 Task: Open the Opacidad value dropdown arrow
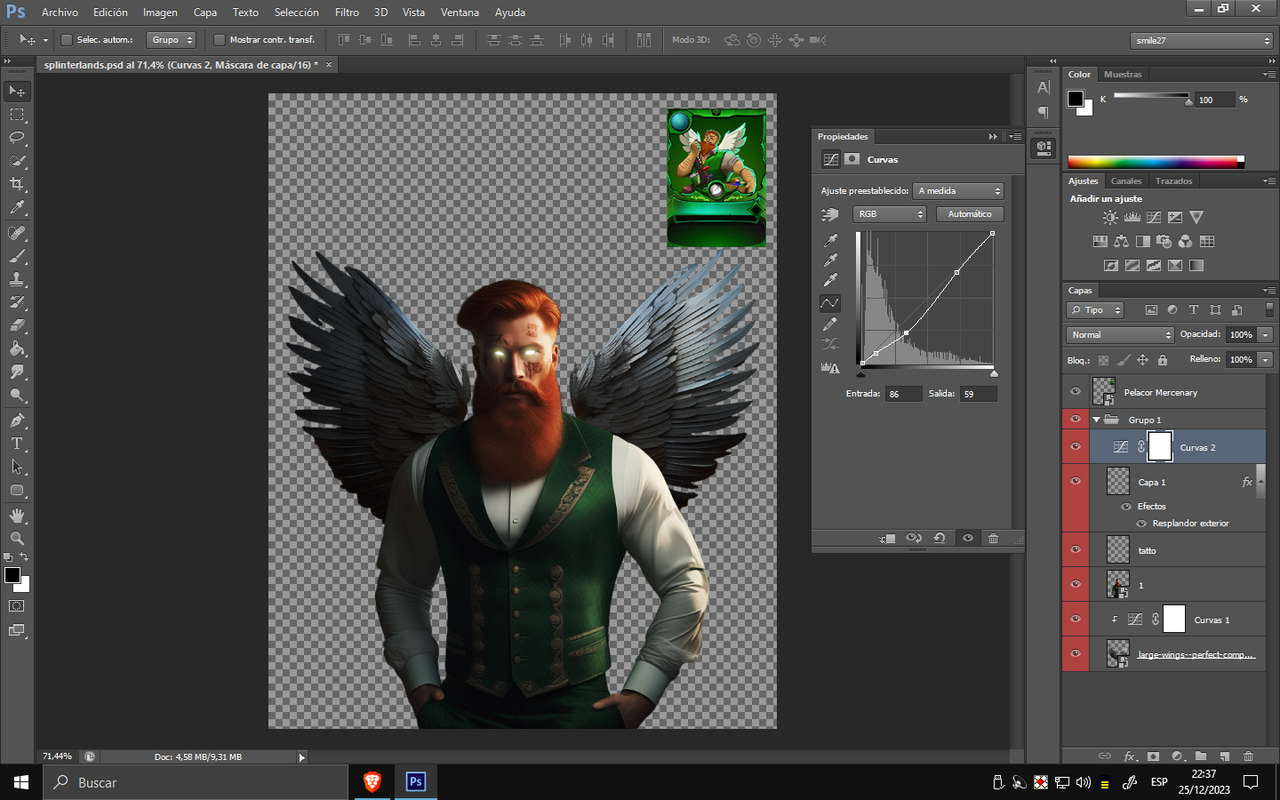pyautogui.click(x=1266, y=335)
